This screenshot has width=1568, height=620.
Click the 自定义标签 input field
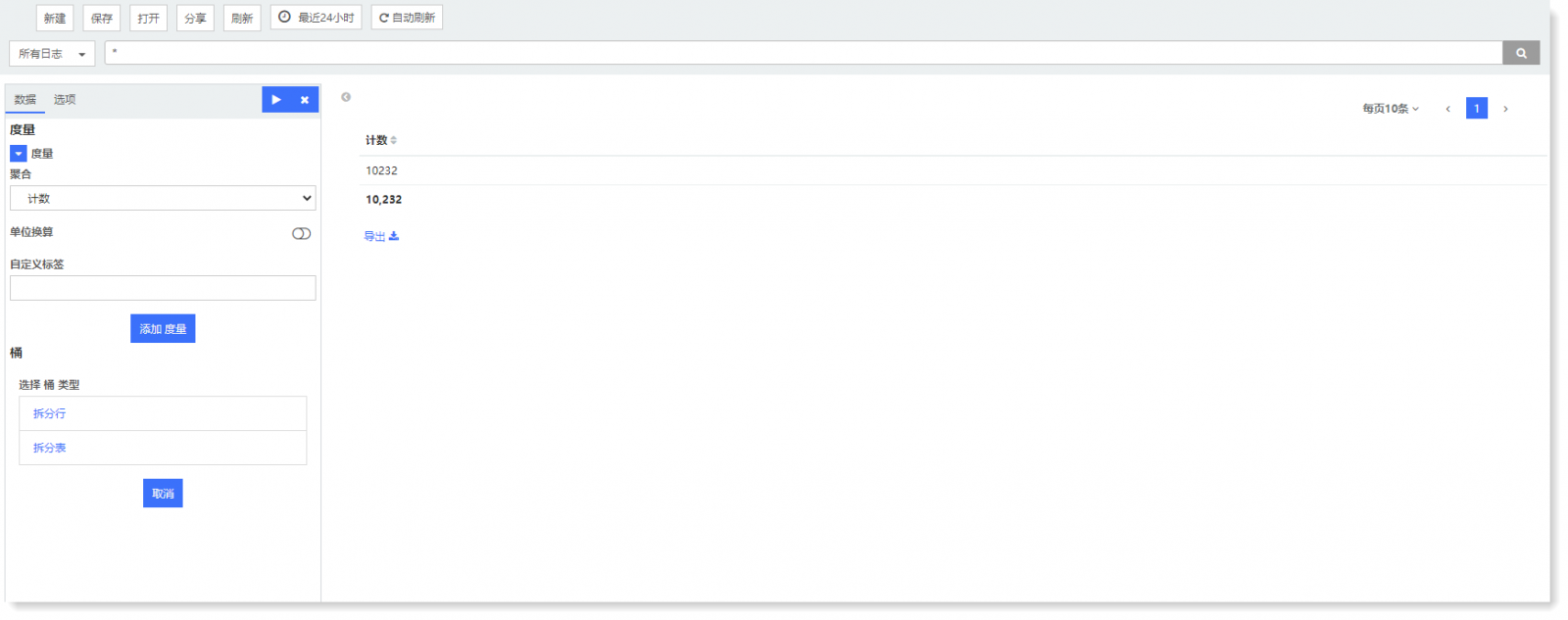pyautogui.click(x=163, y=288)
